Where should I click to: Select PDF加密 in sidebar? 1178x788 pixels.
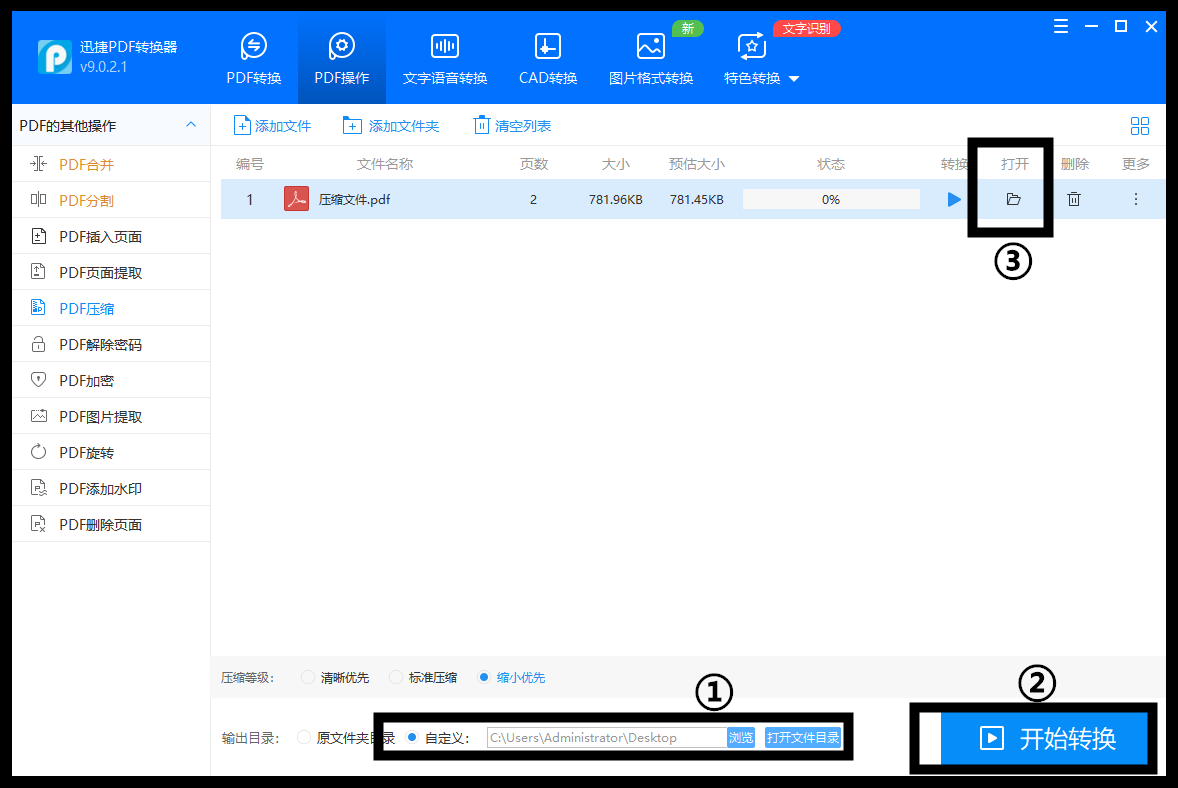(111, 381)
